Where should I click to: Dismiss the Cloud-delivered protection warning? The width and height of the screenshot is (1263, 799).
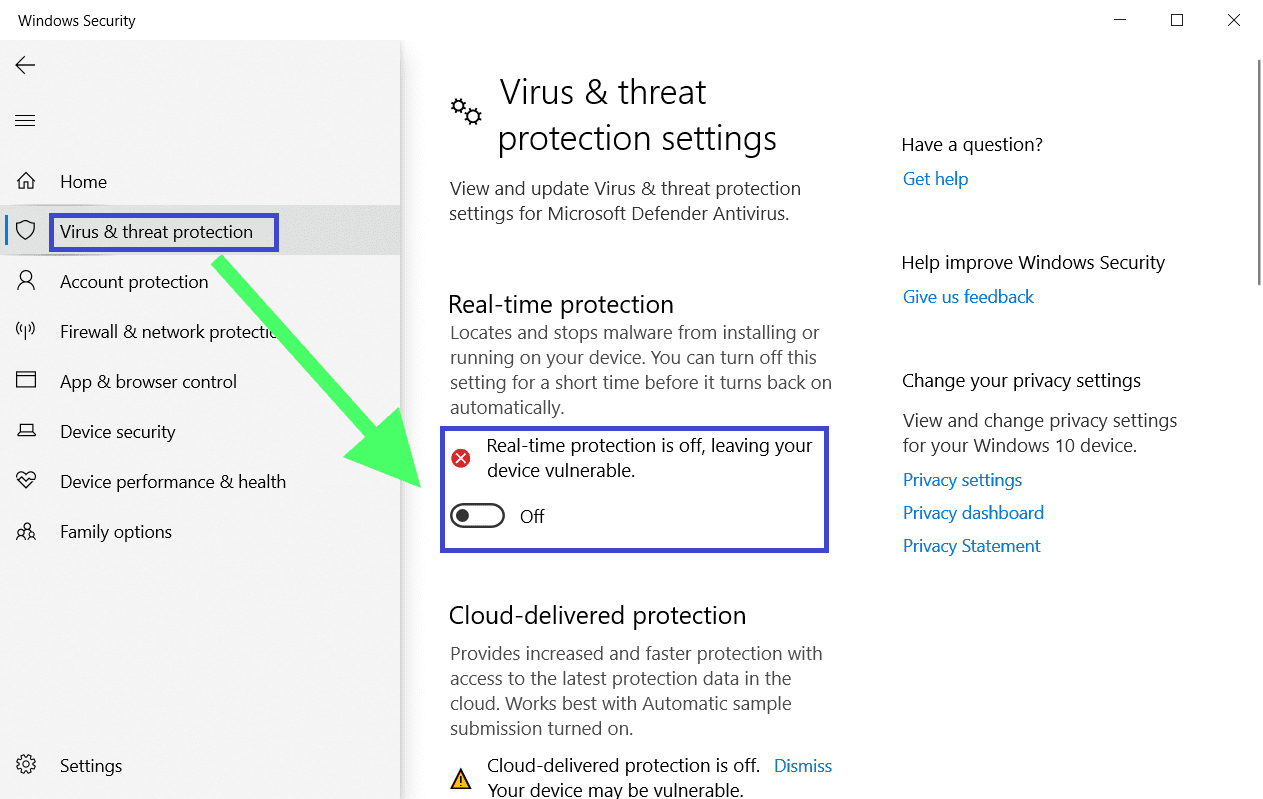tap(803, 766)
